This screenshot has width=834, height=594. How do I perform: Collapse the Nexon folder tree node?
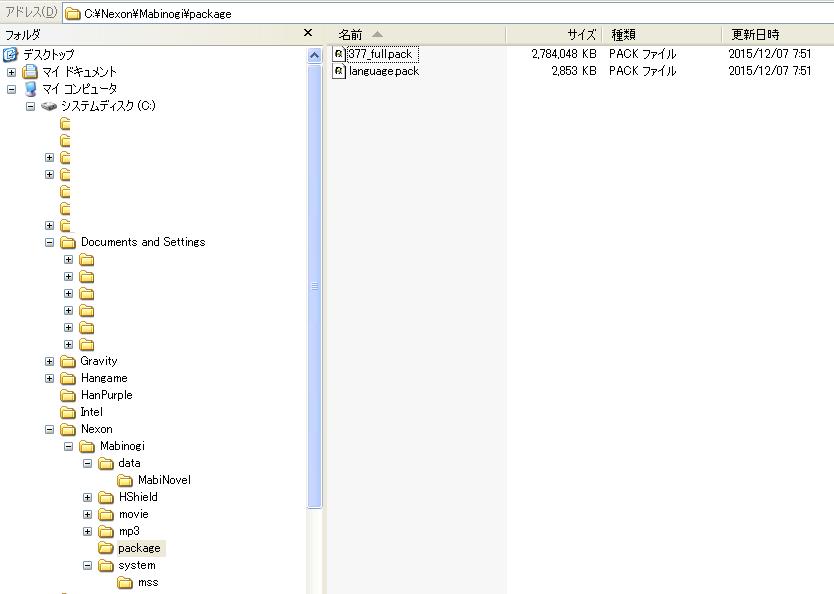pyautogui.click(x=50, y=429)
